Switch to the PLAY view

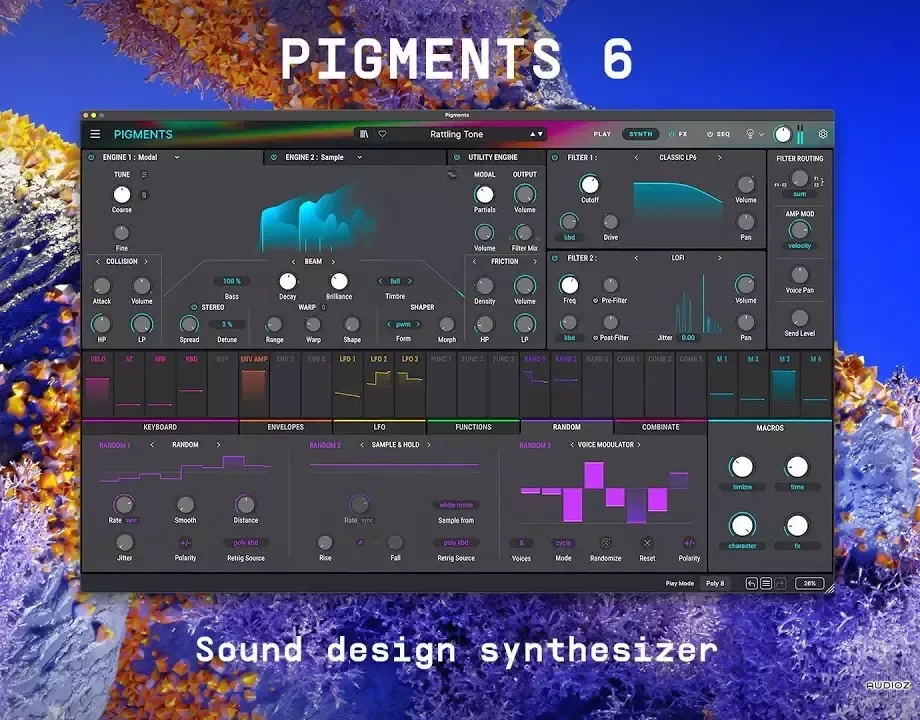click(602, 134)
